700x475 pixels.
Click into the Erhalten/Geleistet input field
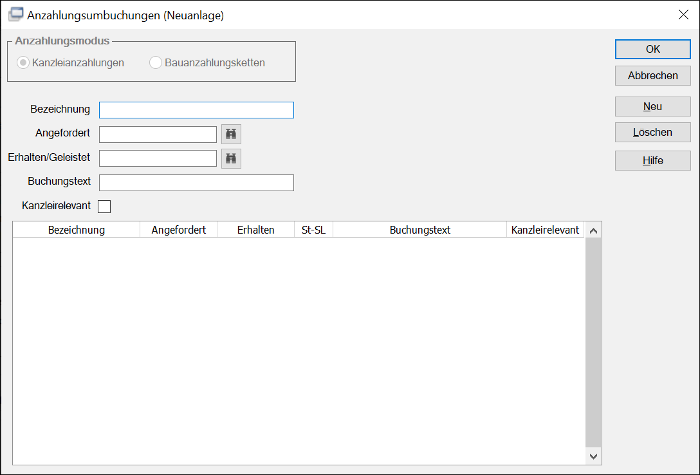coord(158,158)
